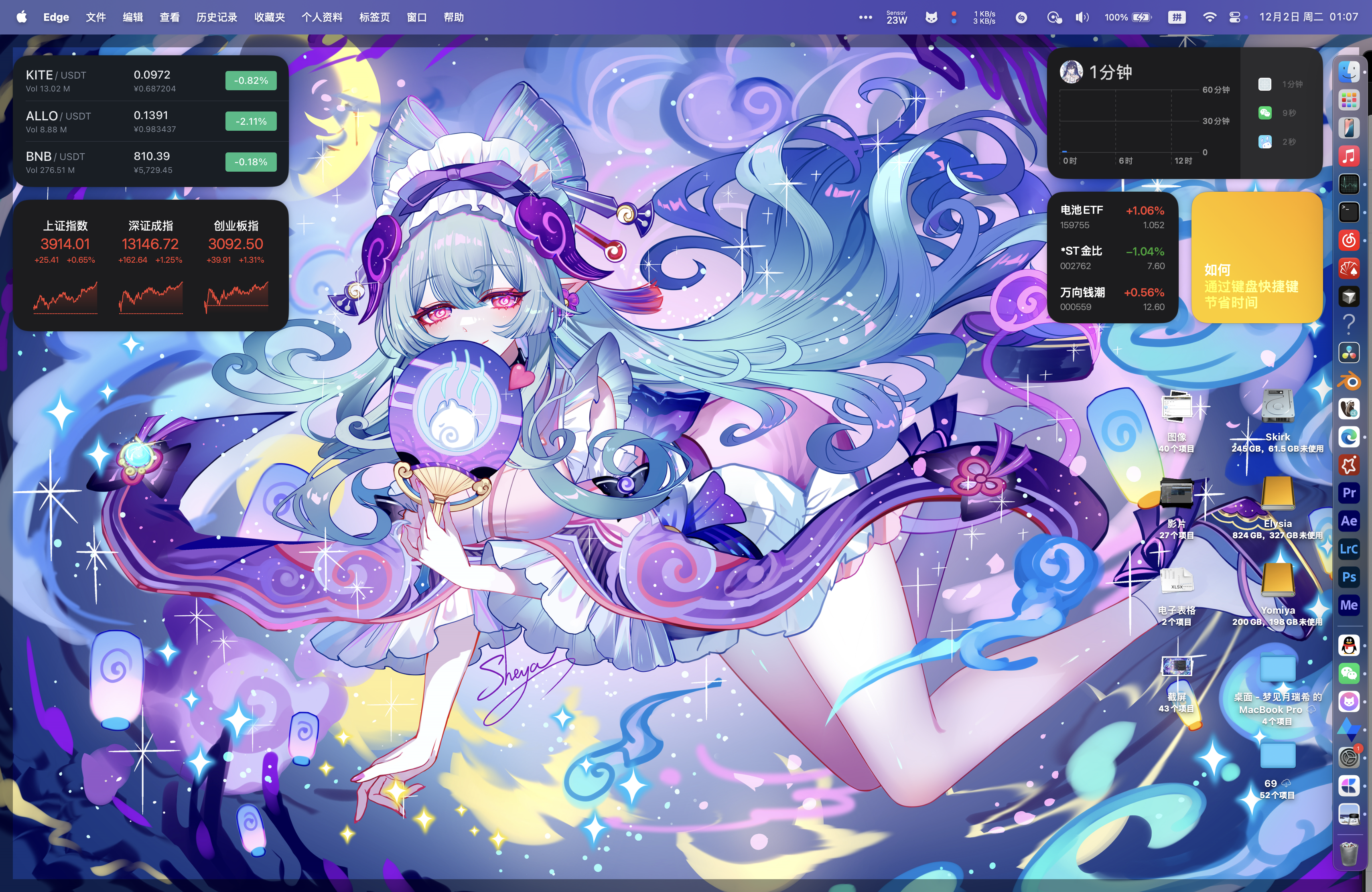Click the Pinyin input source indicator

tap(1177, 17)
